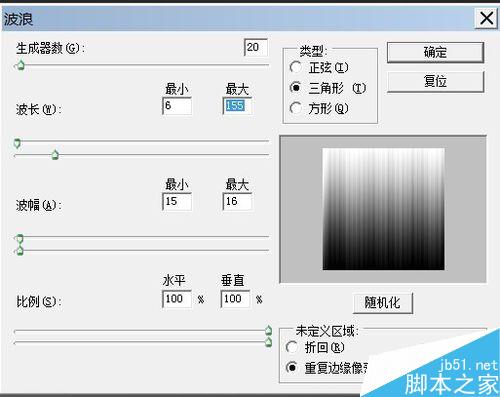Image resolution: width=500 pixels, height=397 pixels.
Task: Click the 比例 horizontal slider handle
Action: click(x=268, y=330)
